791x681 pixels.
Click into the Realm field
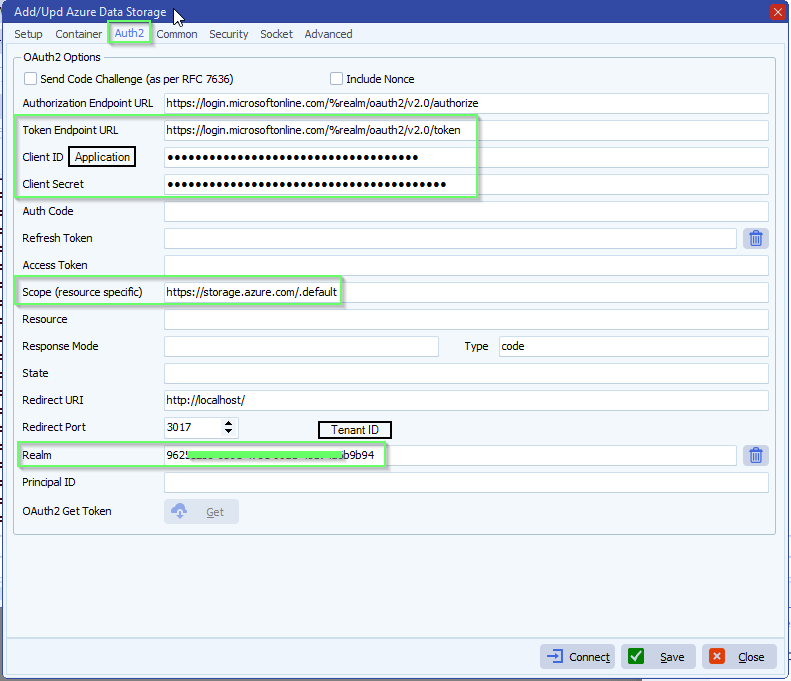(x=450, y=456)
